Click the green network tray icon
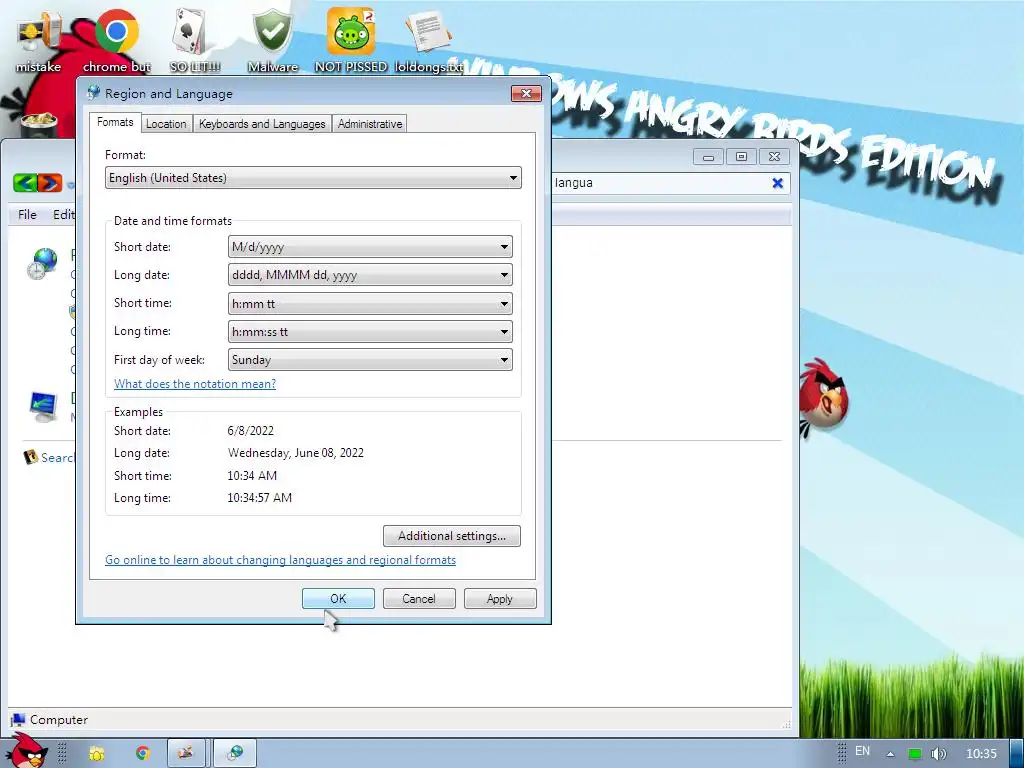The width and height of the screenshot is (1024, 768). pos(915,754)
